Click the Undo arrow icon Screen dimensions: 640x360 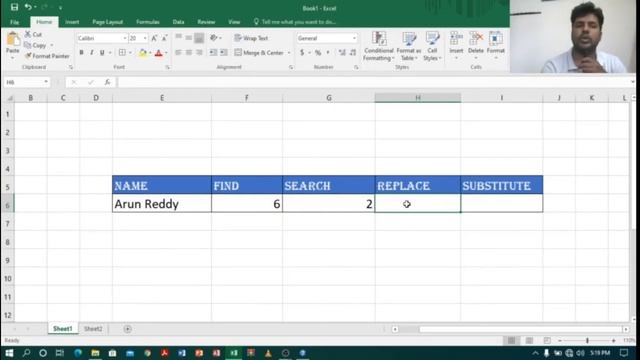pos(28,7)
